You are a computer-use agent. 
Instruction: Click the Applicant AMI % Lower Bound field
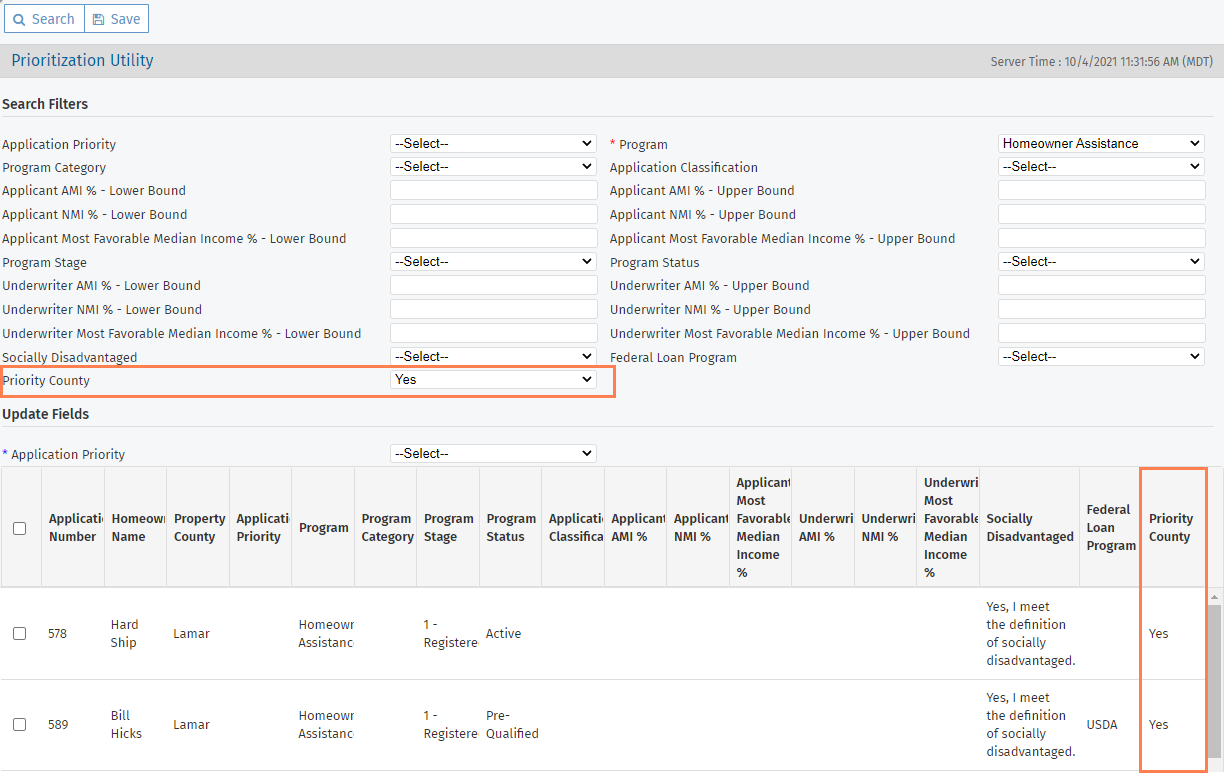(x=493, y=191)
